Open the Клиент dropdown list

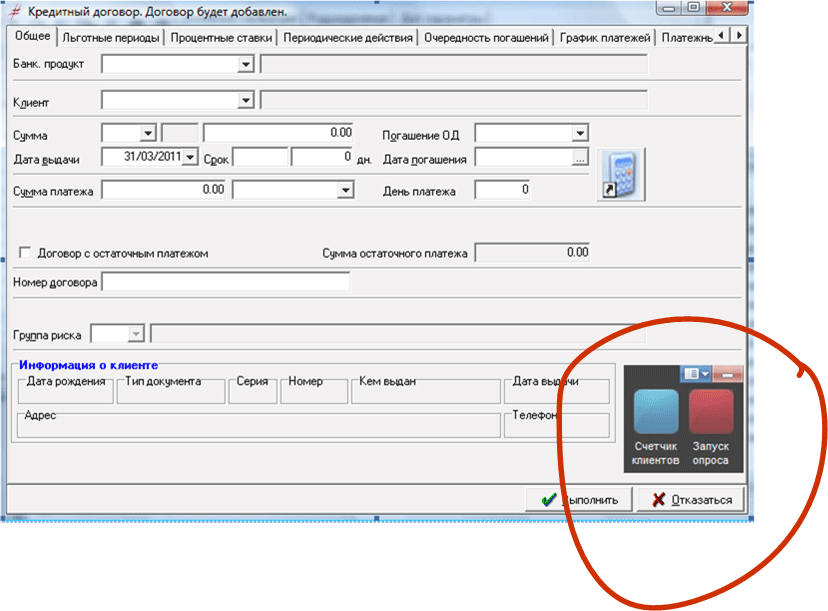point(246,101)
